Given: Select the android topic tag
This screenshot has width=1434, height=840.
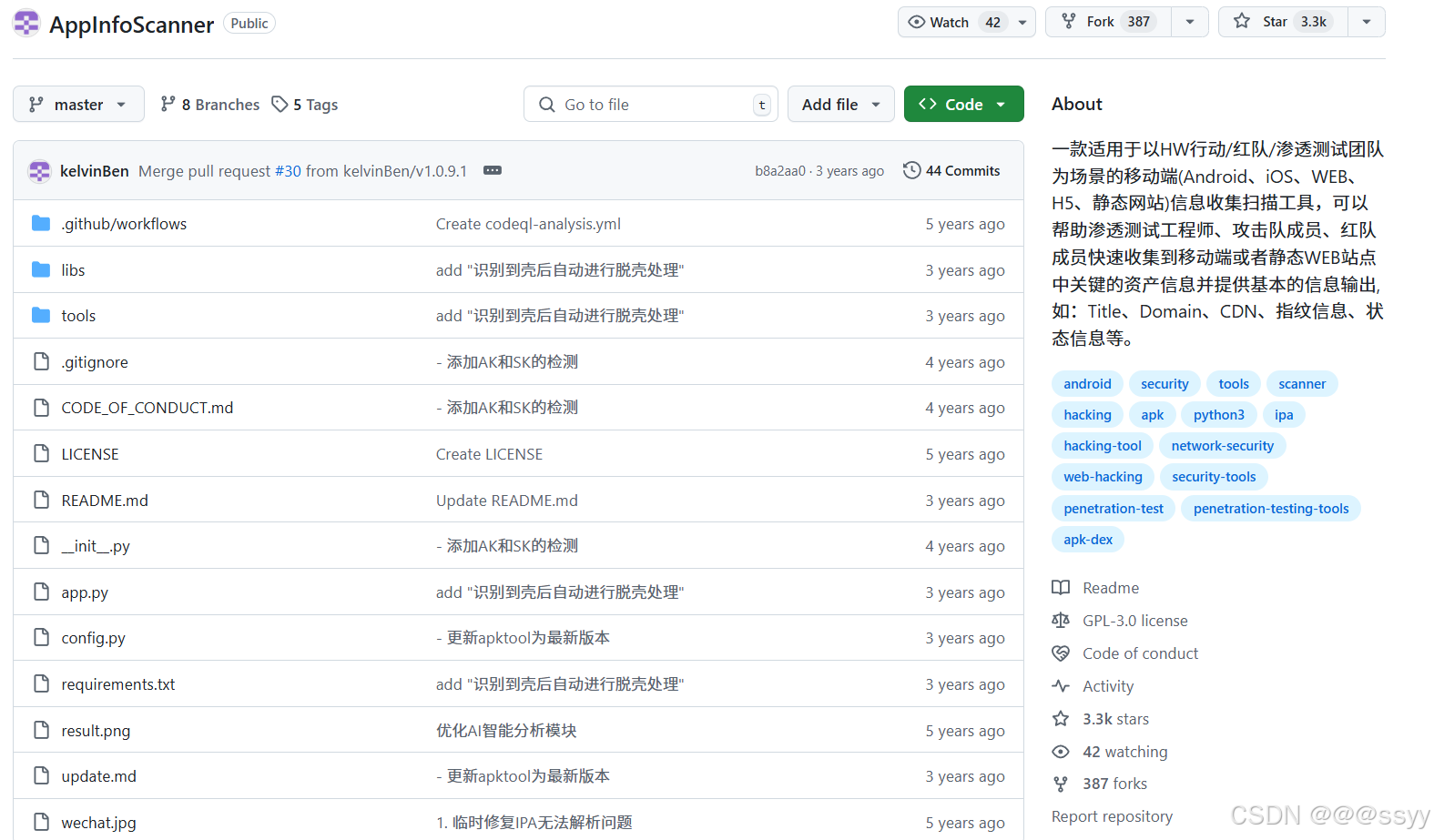Looking at the screenshot, I should (1087, 384).
